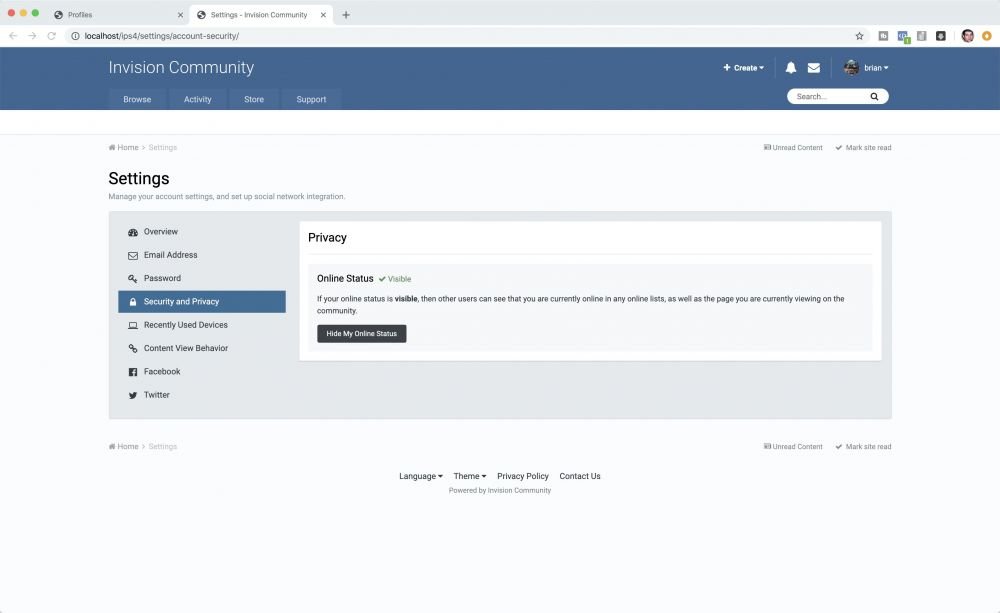Click the site info icon in address bar

click(x=75, y=36)
